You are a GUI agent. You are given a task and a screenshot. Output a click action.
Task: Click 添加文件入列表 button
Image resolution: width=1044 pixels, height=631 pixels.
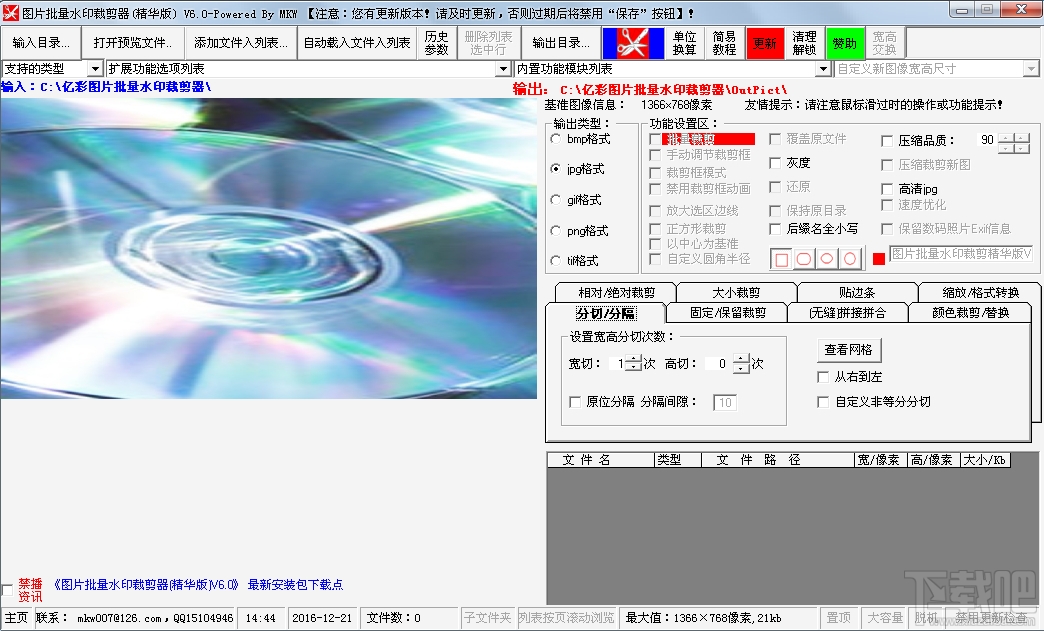241,43
